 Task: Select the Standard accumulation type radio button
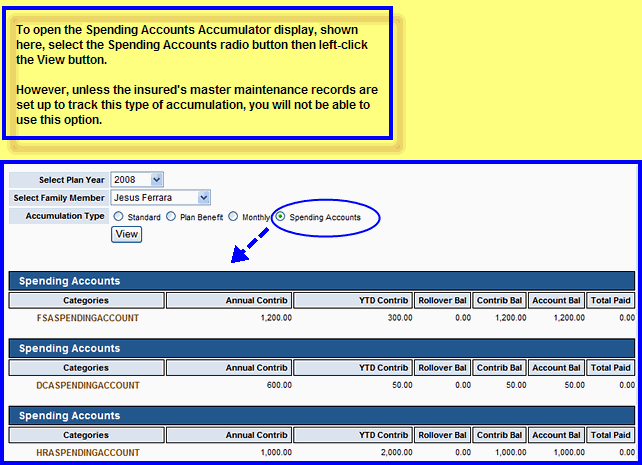[x=119, y=216]
